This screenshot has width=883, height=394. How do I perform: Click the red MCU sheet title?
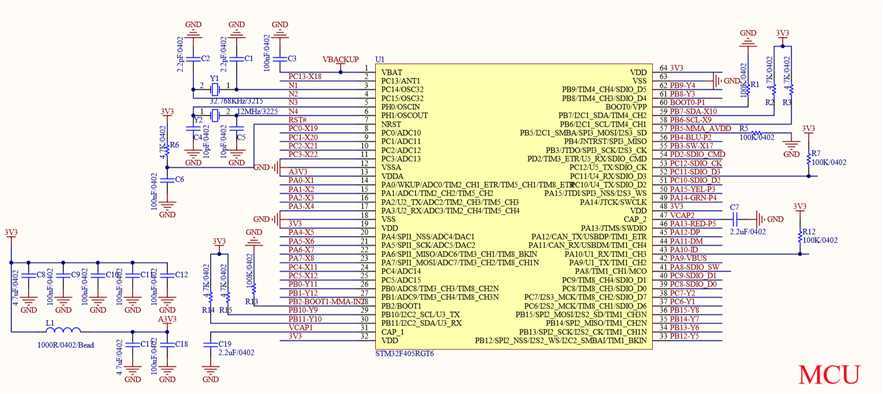830,374
